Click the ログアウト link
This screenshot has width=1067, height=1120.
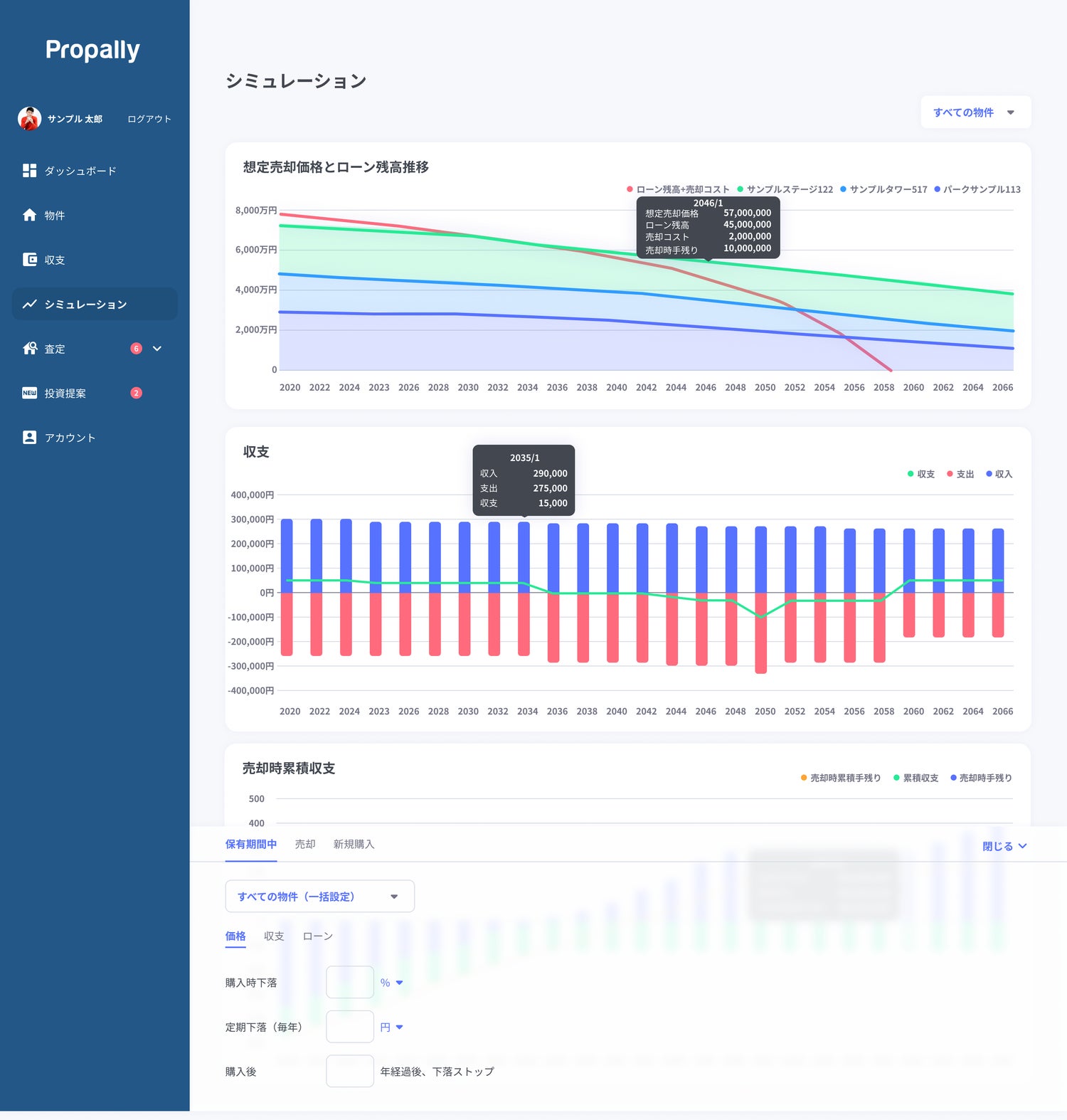pyautogui.click(x=149, y=119)
